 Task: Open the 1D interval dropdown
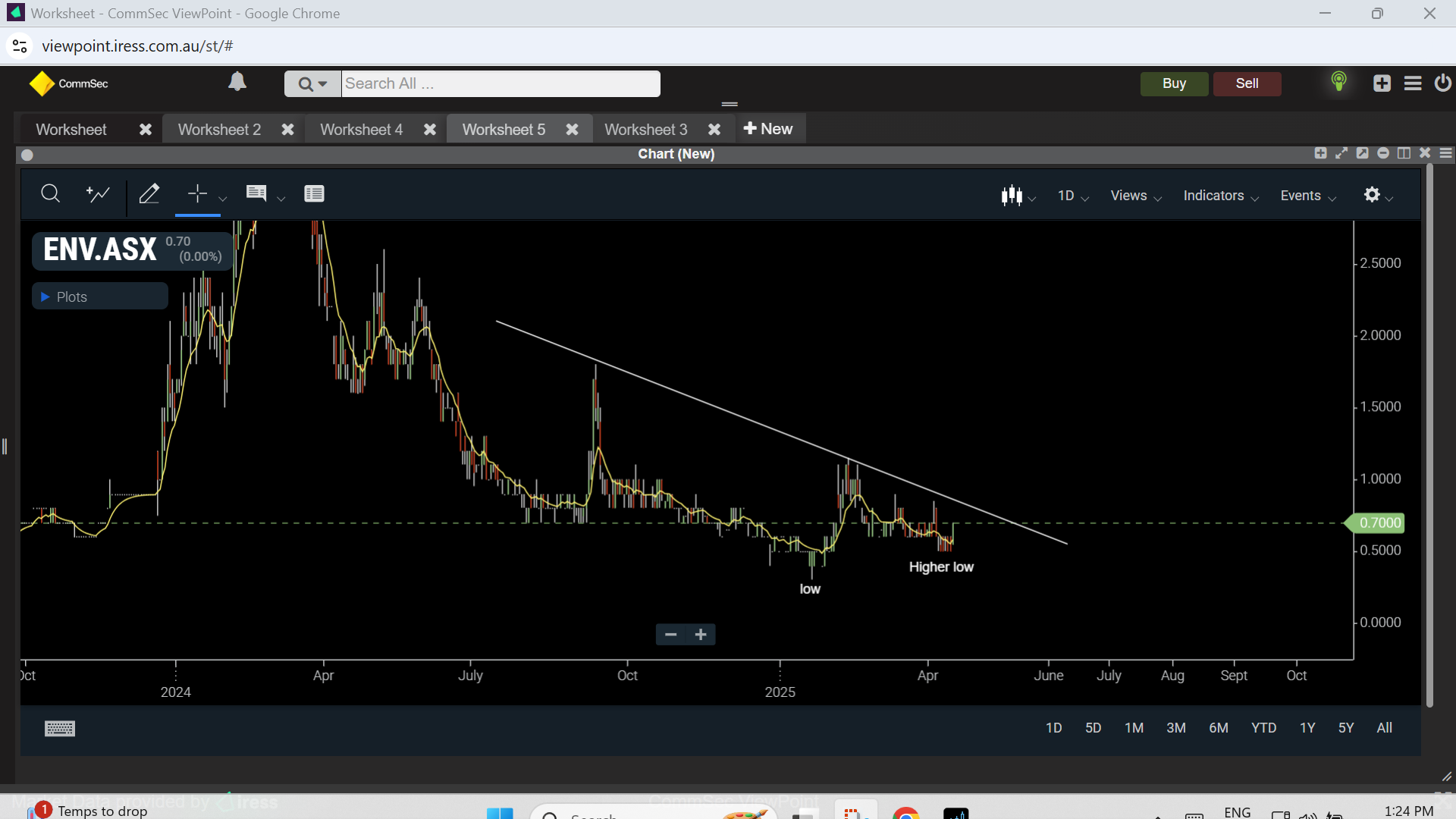(x=1073, y=196)
